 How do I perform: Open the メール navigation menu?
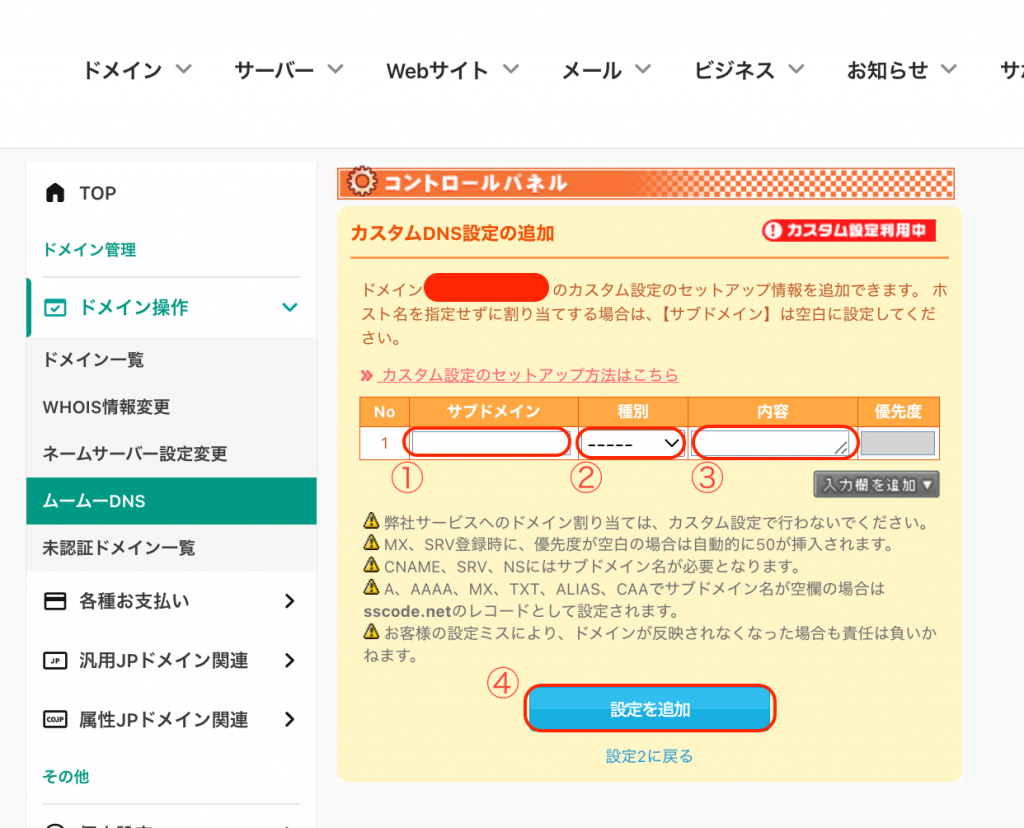click(606, 70)
